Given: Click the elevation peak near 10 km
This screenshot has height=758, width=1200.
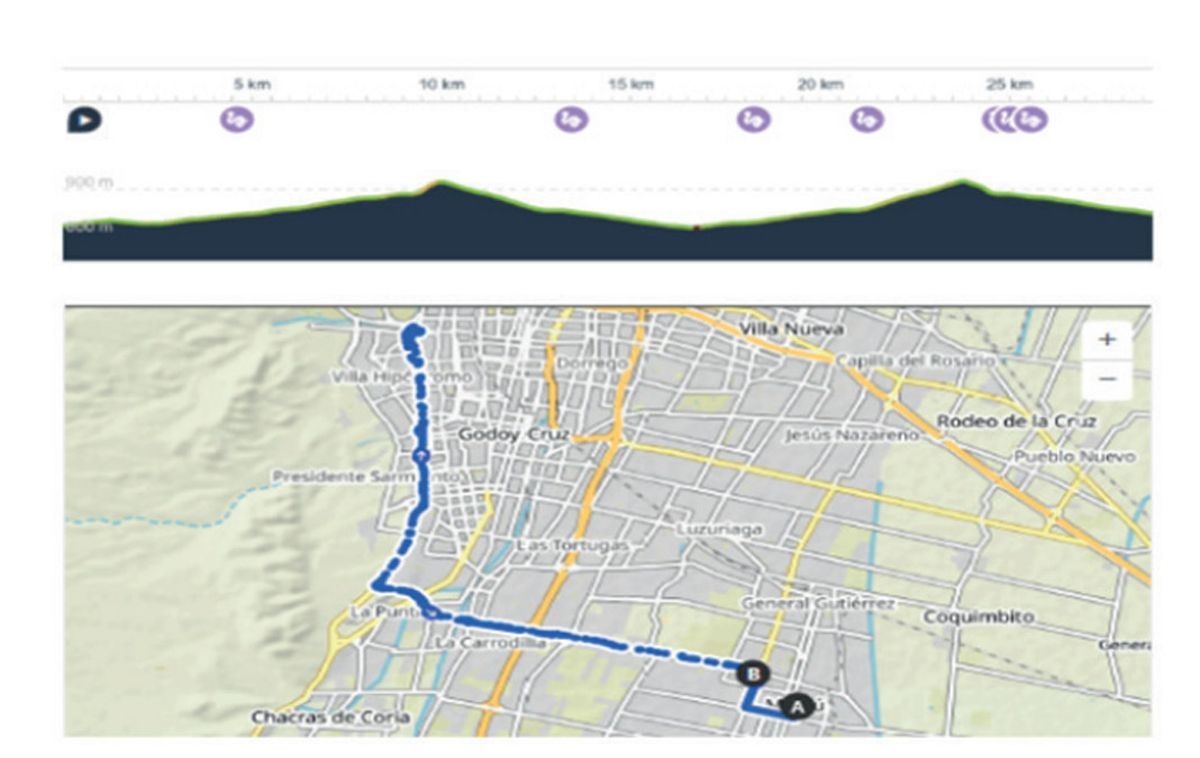Looking at the screenshot, I should click(437, 183).
